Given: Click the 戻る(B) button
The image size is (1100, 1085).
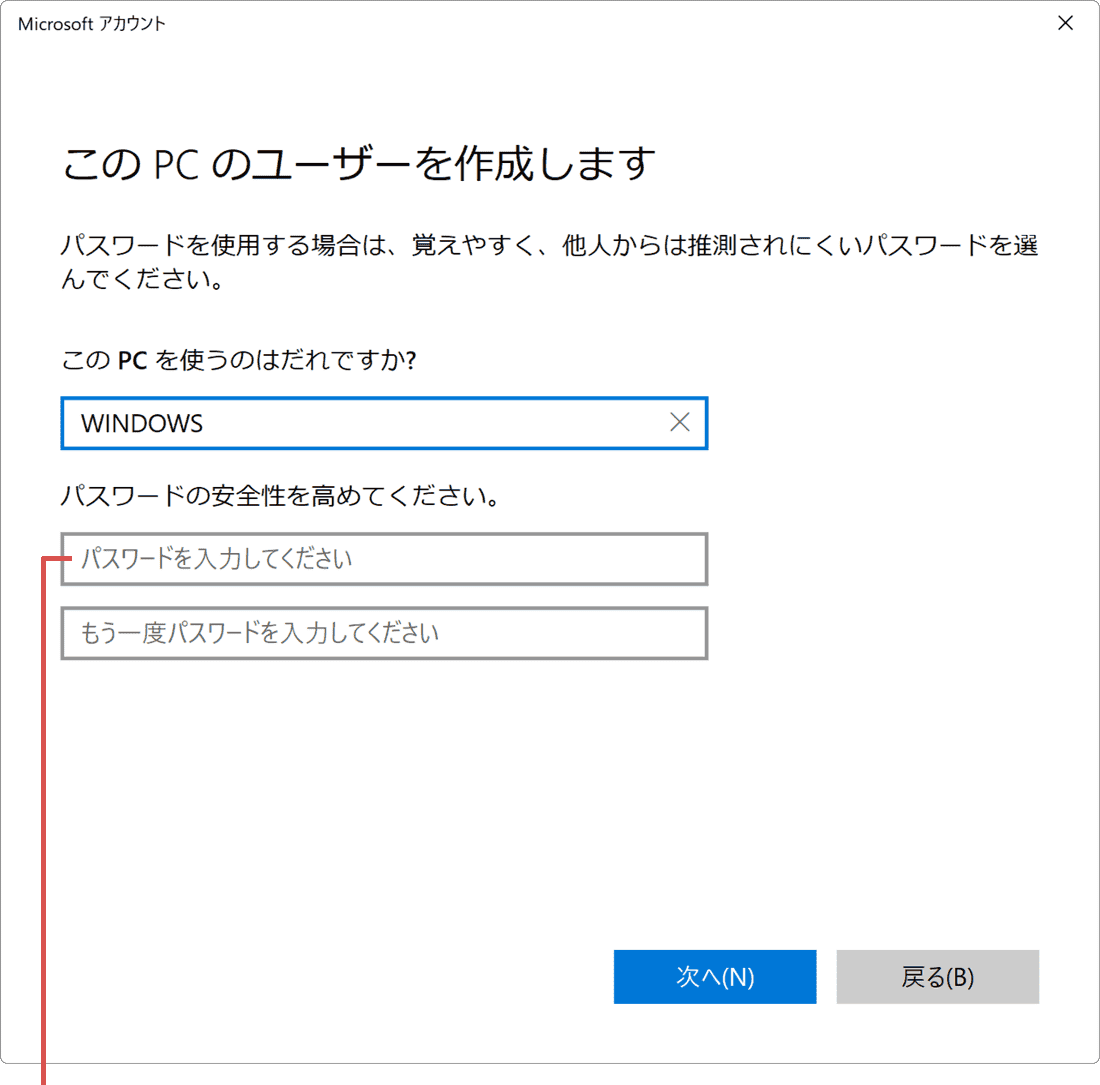Looking at the screenshot, I should click(x=937, y=976).
